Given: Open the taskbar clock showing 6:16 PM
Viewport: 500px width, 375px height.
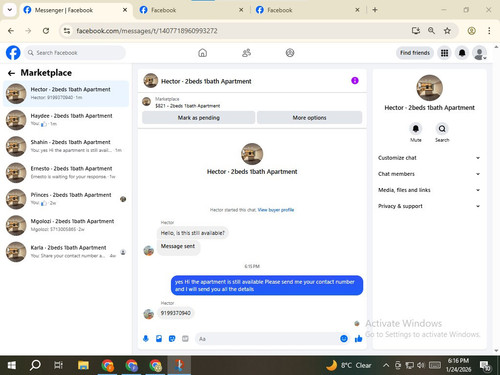Looking at the screenshot, I should [x=459, y=365].
